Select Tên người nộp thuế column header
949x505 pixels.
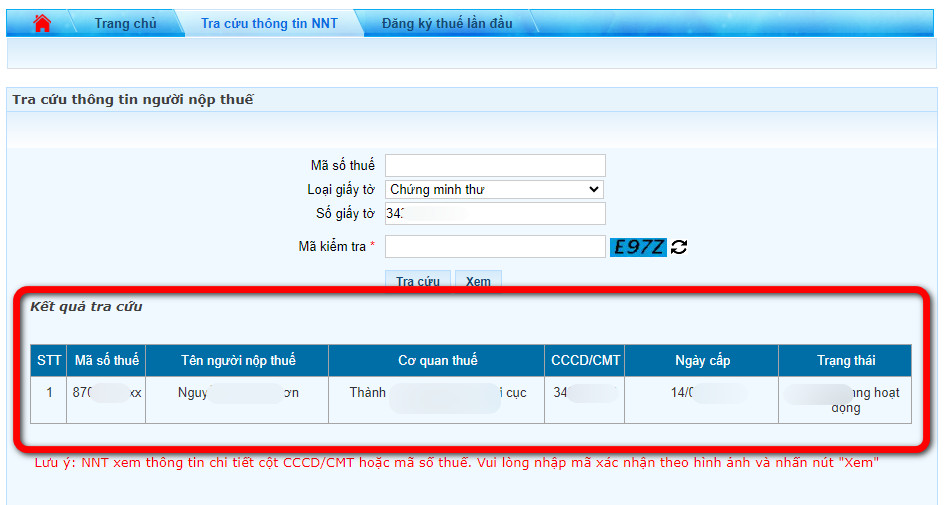click(x=238, y=360)
